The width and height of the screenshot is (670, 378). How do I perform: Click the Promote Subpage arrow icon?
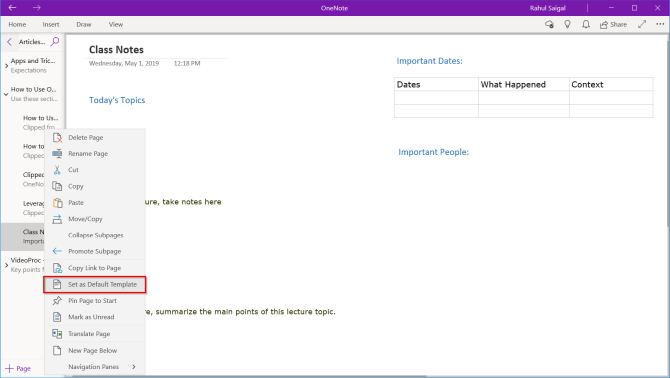[x=57, y=251]
